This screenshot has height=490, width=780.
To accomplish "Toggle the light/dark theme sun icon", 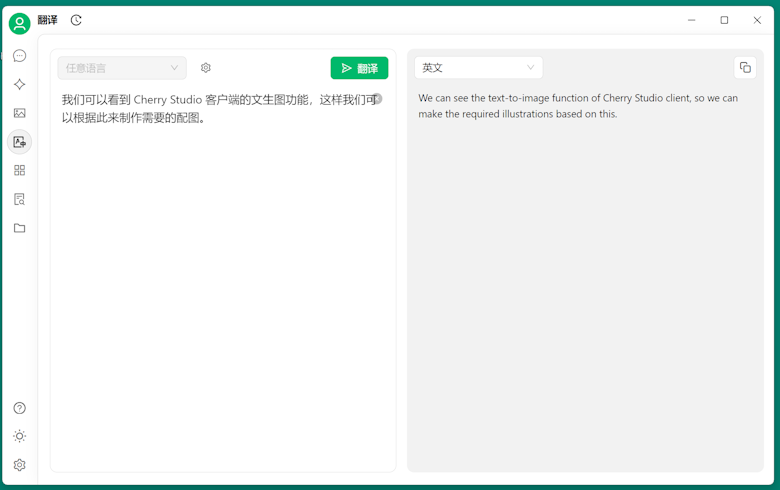I will [x=19, y=436].
